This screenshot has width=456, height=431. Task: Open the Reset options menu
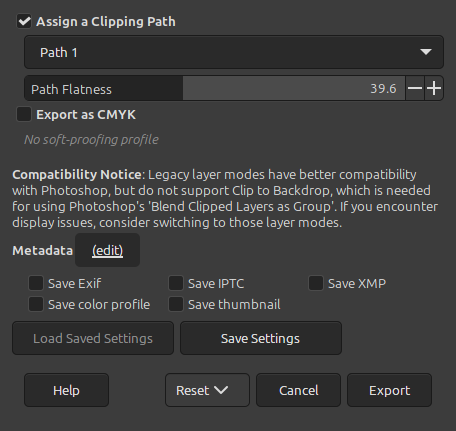pyautogui.click(x=207, y=390)
